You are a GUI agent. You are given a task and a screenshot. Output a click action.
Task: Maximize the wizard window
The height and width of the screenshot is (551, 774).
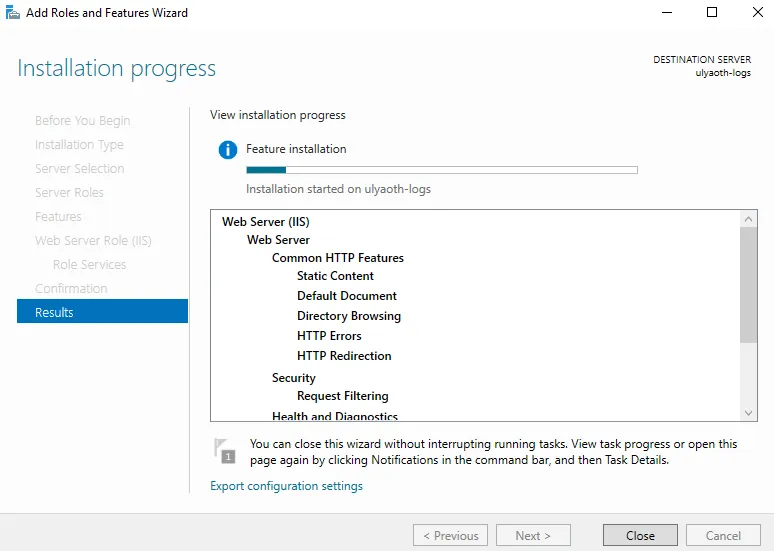click(712, 13)
